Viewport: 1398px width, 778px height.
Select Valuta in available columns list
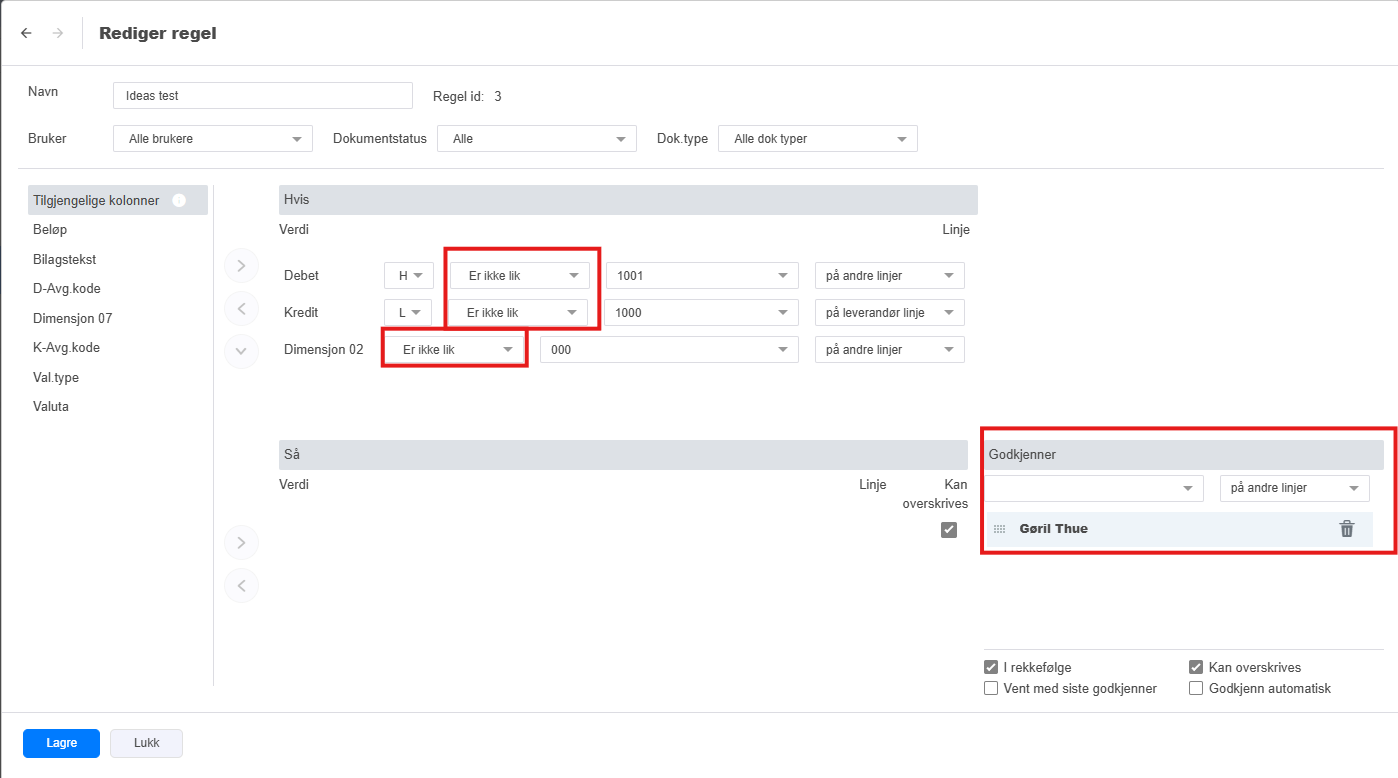[51, 407]
